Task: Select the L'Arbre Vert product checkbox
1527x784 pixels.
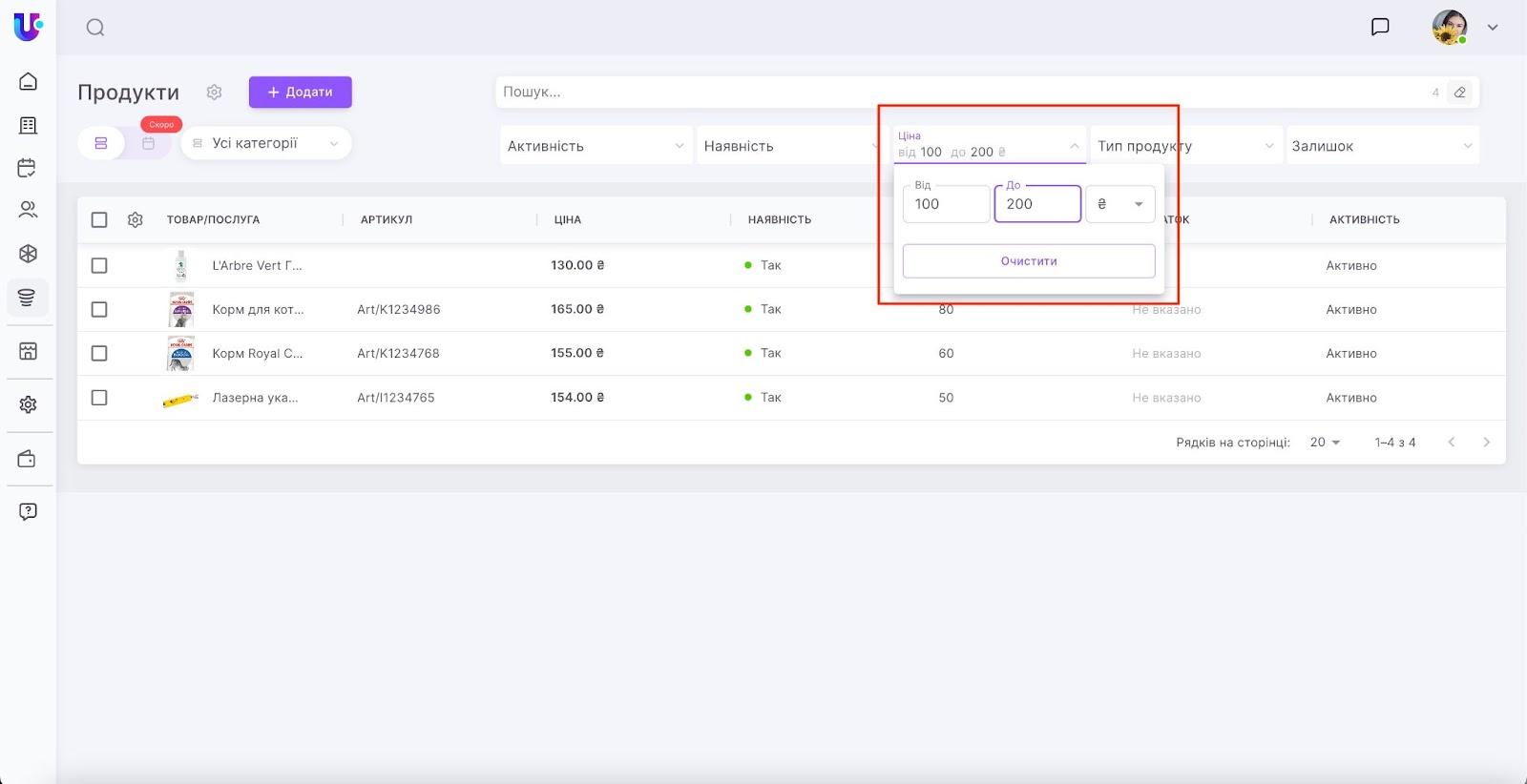Action: click(99, 266)
